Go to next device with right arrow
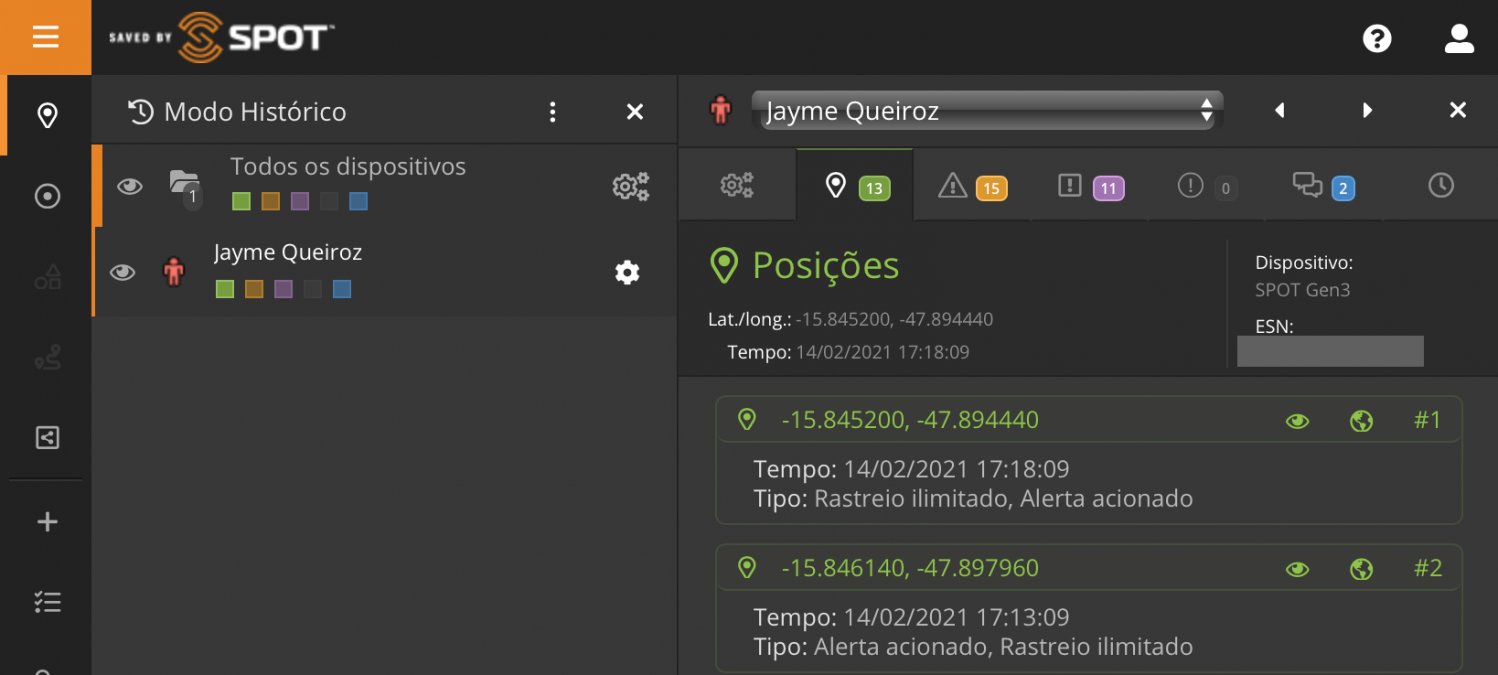 click(x=1367, y=111)
